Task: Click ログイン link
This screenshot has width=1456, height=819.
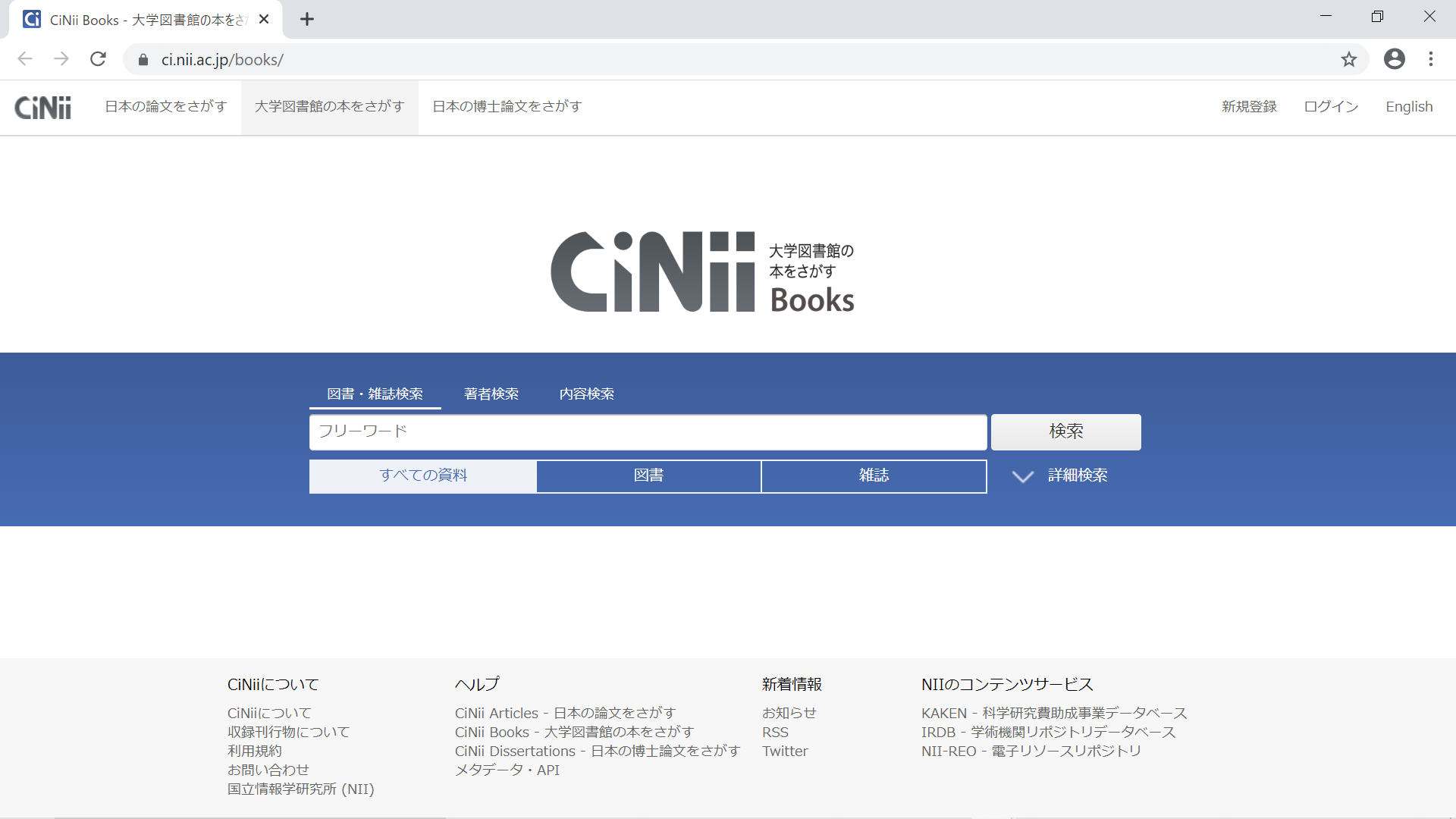Action: click(1331, 107)
